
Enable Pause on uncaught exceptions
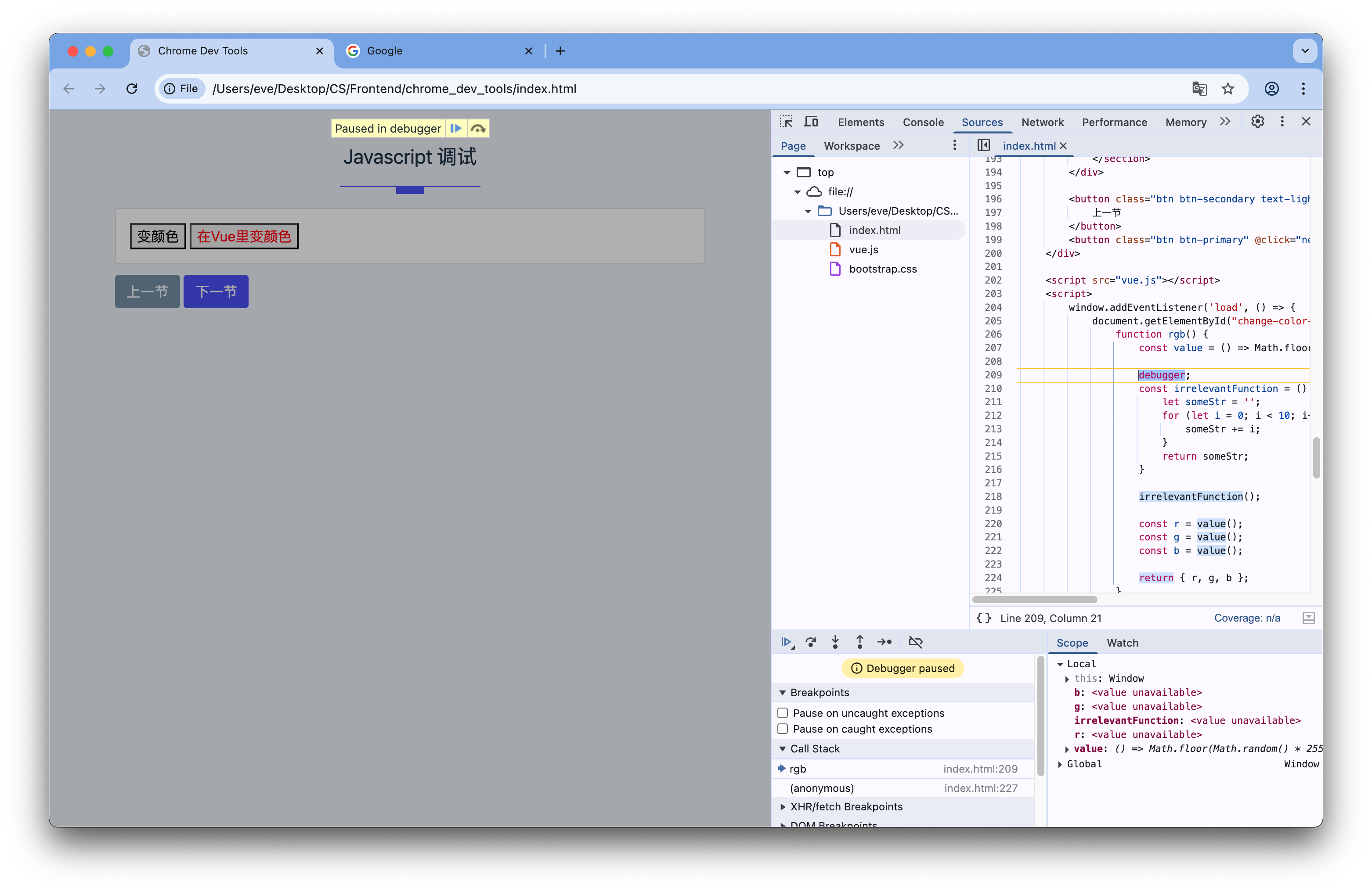(782, 713)
